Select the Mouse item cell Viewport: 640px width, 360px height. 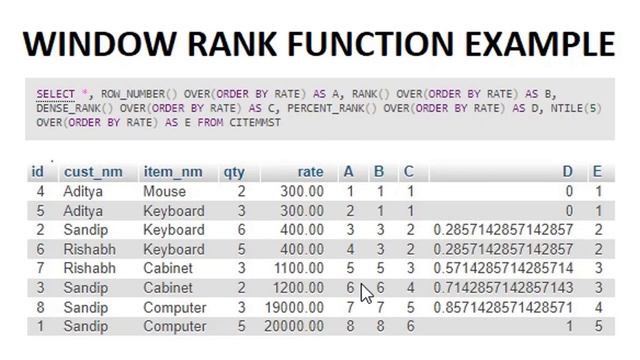[164, 191]
